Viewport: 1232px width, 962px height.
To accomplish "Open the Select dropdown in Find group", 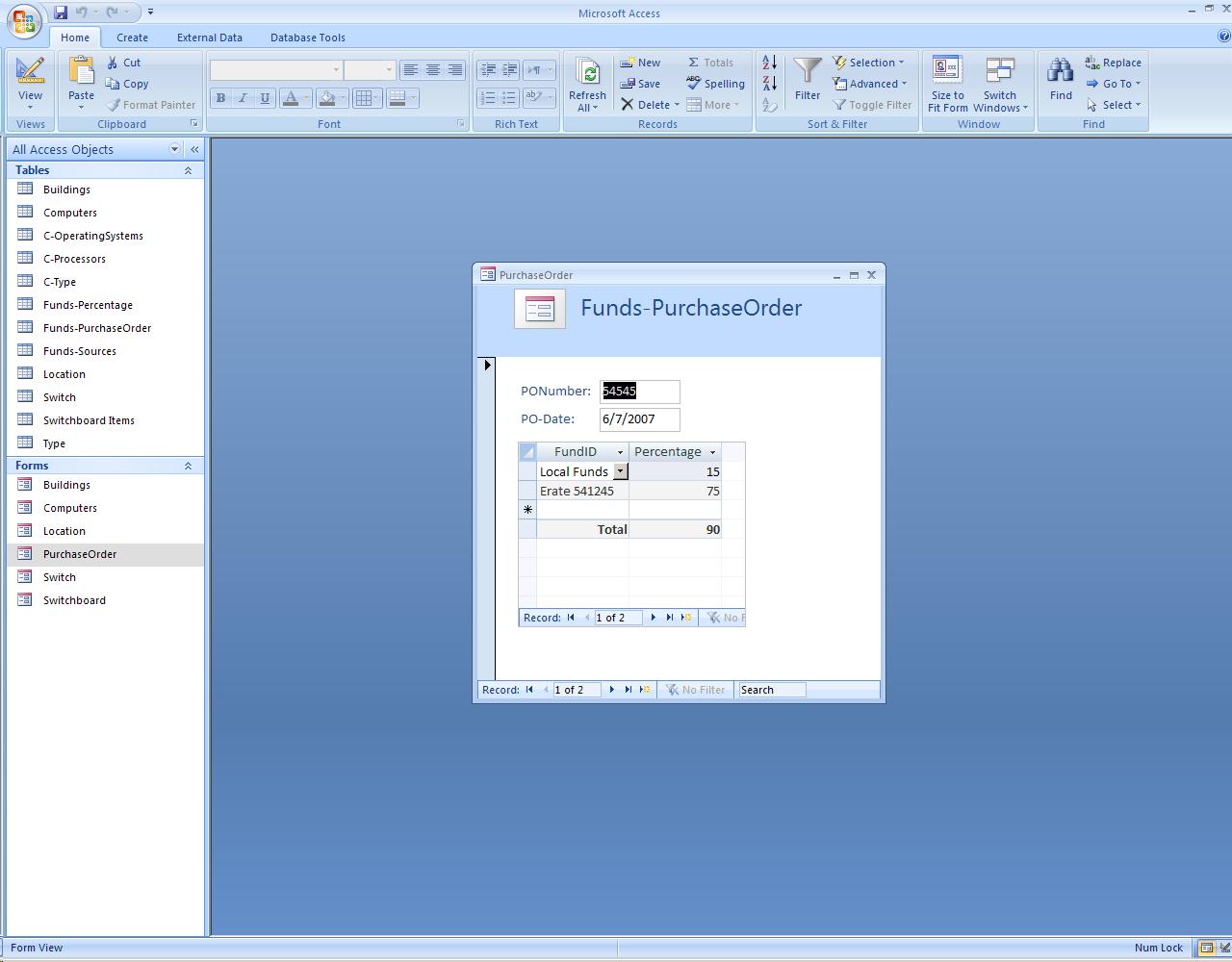I will 1113,105.
